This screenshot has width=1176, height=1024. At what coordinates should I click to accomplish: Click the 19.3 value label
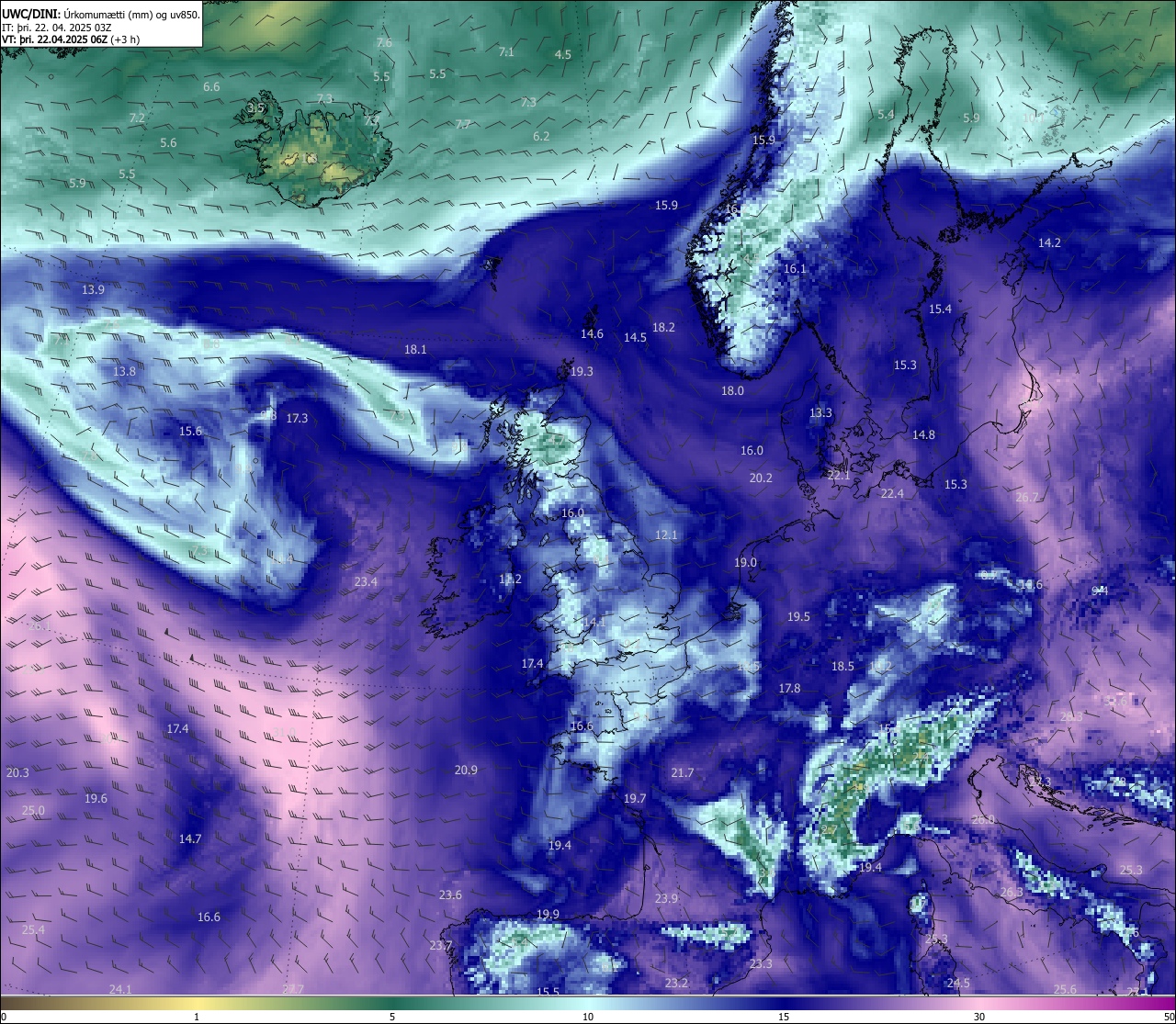tap(582, 372)
